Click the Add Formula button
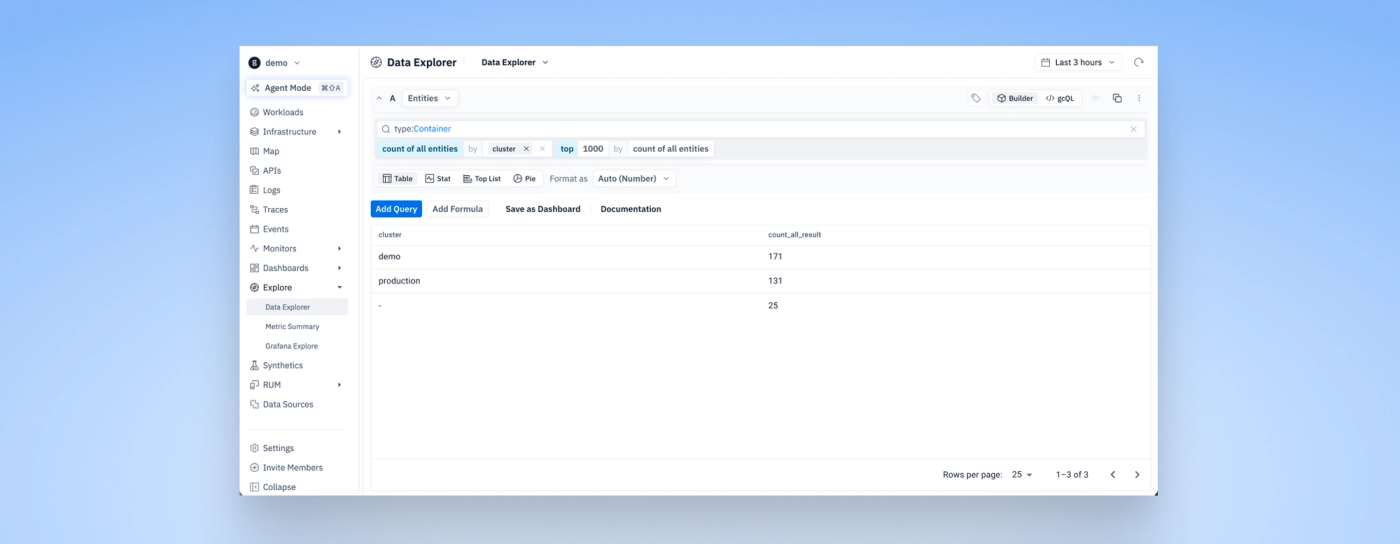 tap(457, 209)
